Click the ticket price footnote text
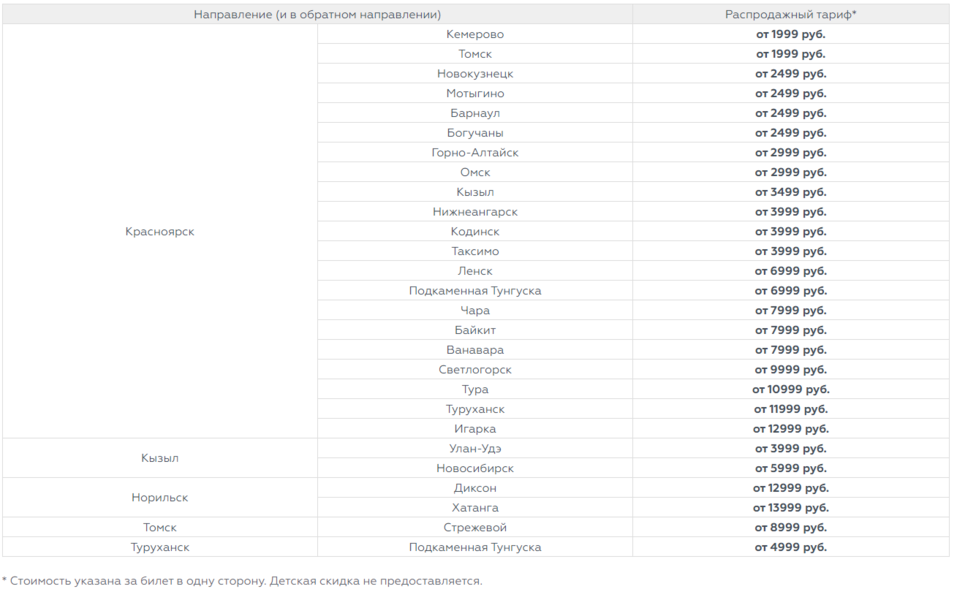Image resolution: width=957 pixels, height=589 pixels. click(242, 581)
